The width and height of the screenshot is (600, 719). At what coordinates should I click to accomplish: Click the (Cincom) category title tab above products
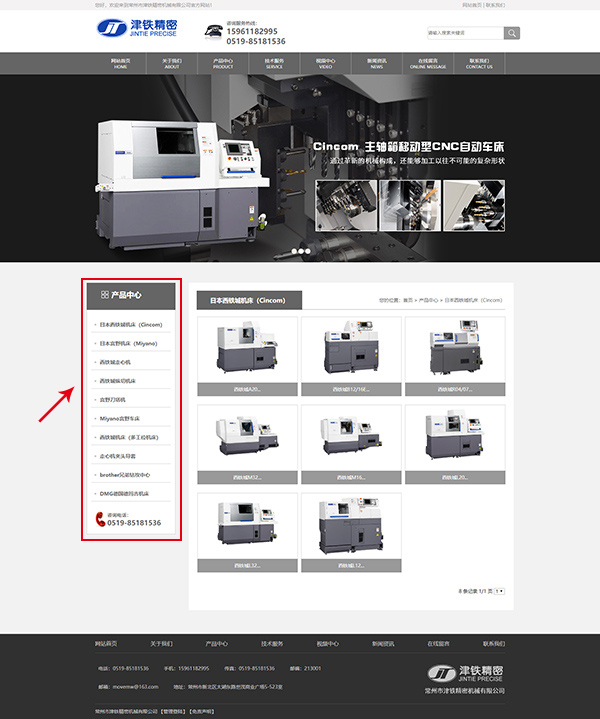click(249, 300)
